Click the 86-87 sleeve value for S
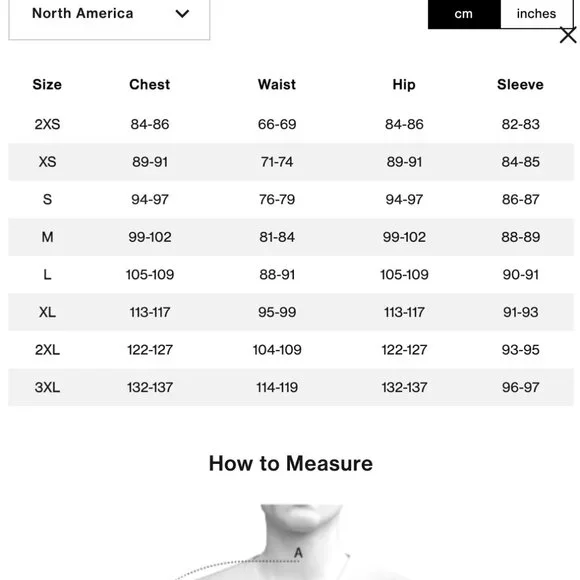580x580 pixels. tap(520, 199)
